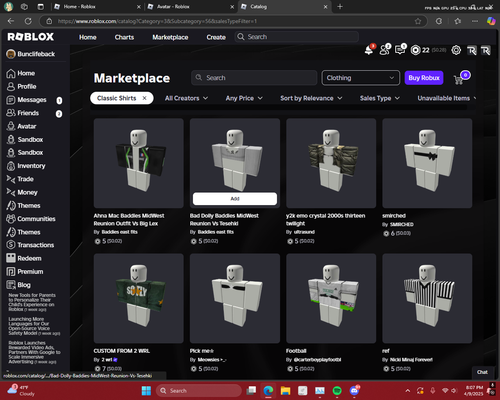
Task: Switch to the Home - Roblox browser tab
Action: [97, 7]
